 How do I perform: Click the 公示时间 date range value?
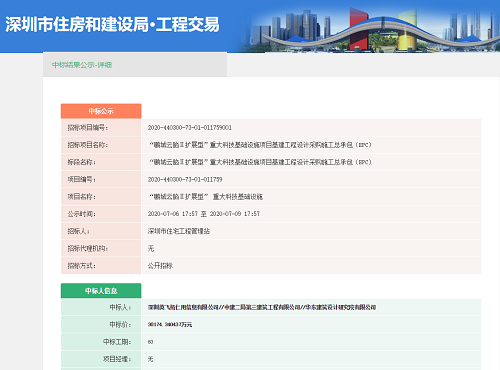point(204,214)
